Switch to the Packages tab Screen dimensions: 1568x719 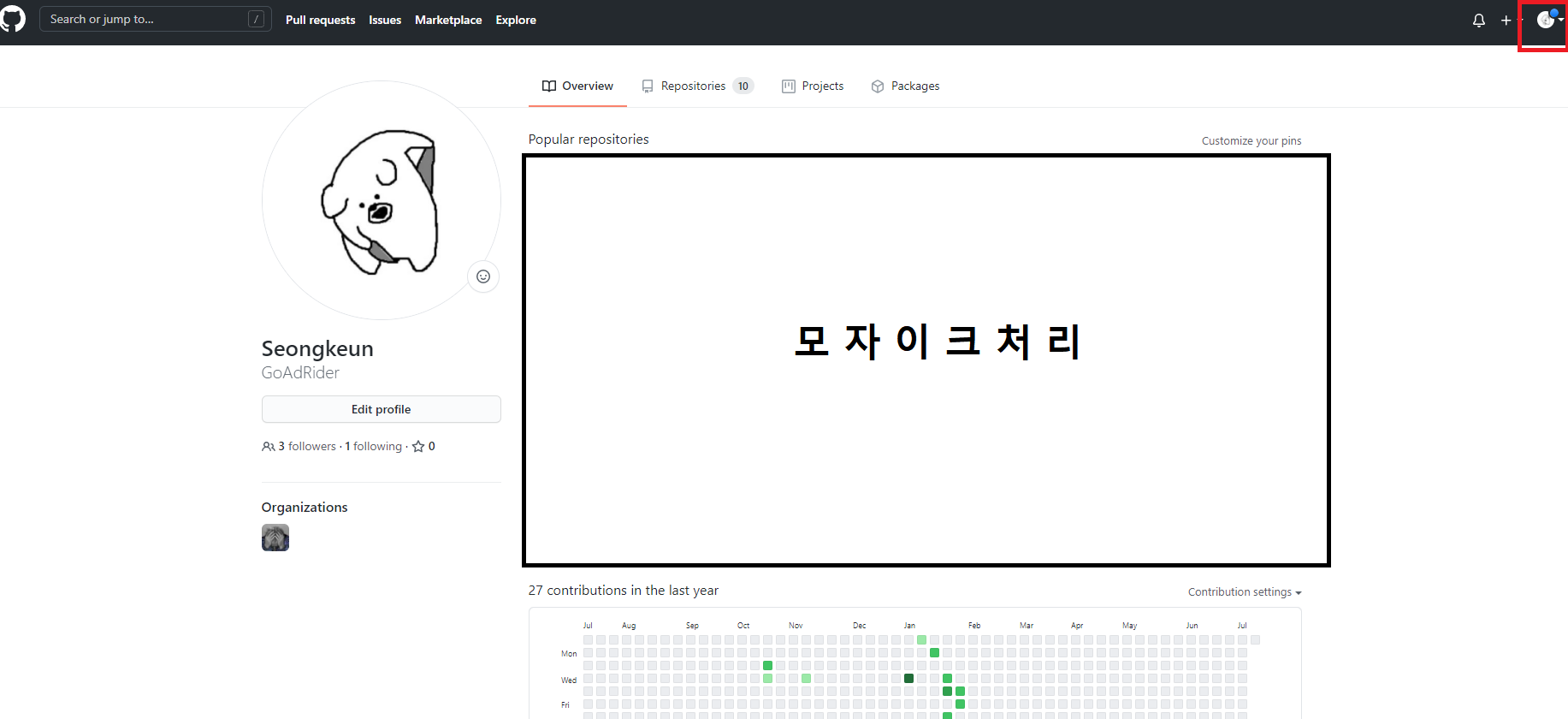905,86
